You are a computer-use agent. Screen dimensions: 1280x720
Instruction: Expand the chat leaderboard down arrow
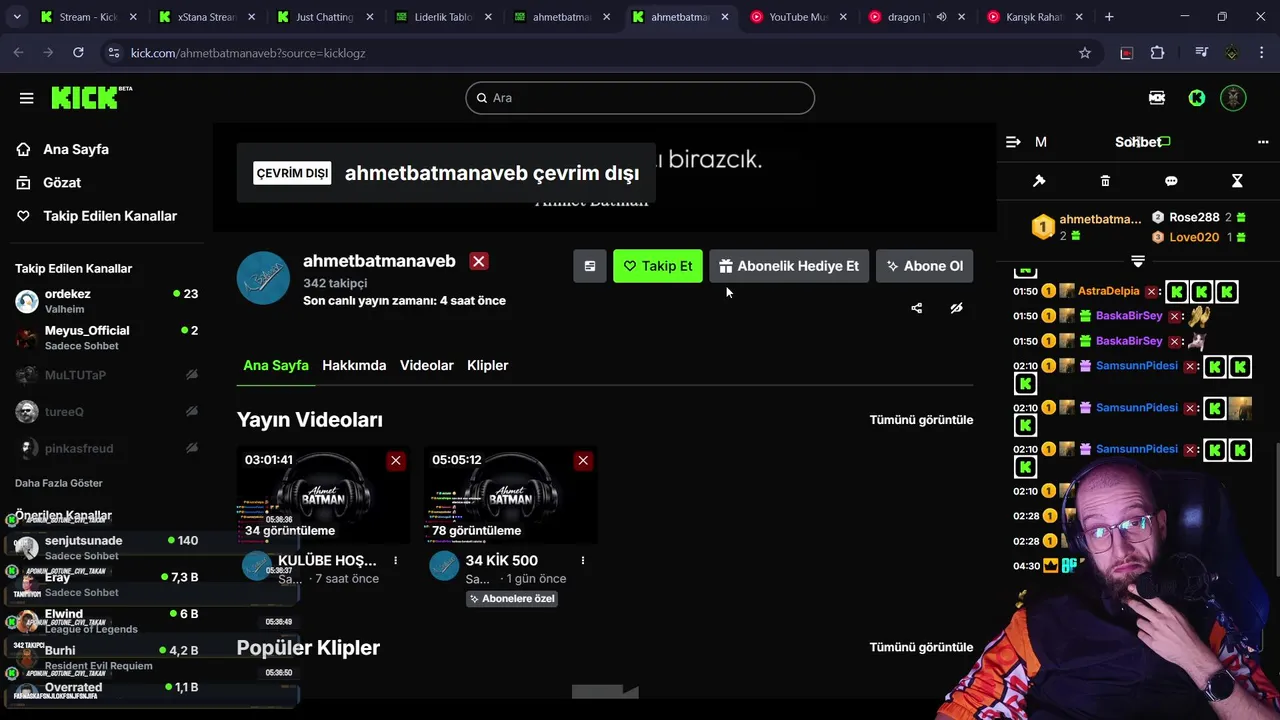tap(1138, 261)
